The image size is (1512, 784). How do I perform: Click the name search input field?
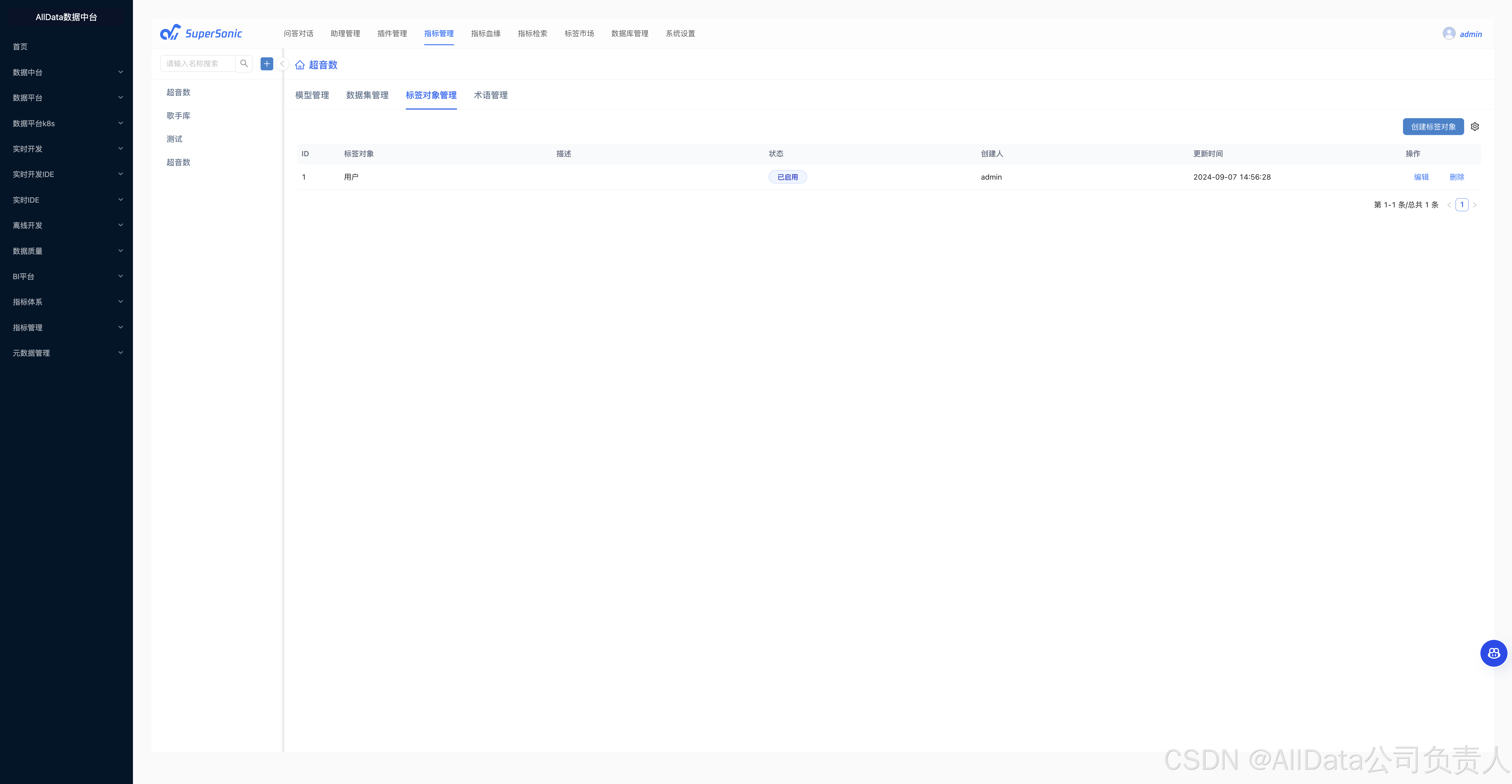click(198, 64)
